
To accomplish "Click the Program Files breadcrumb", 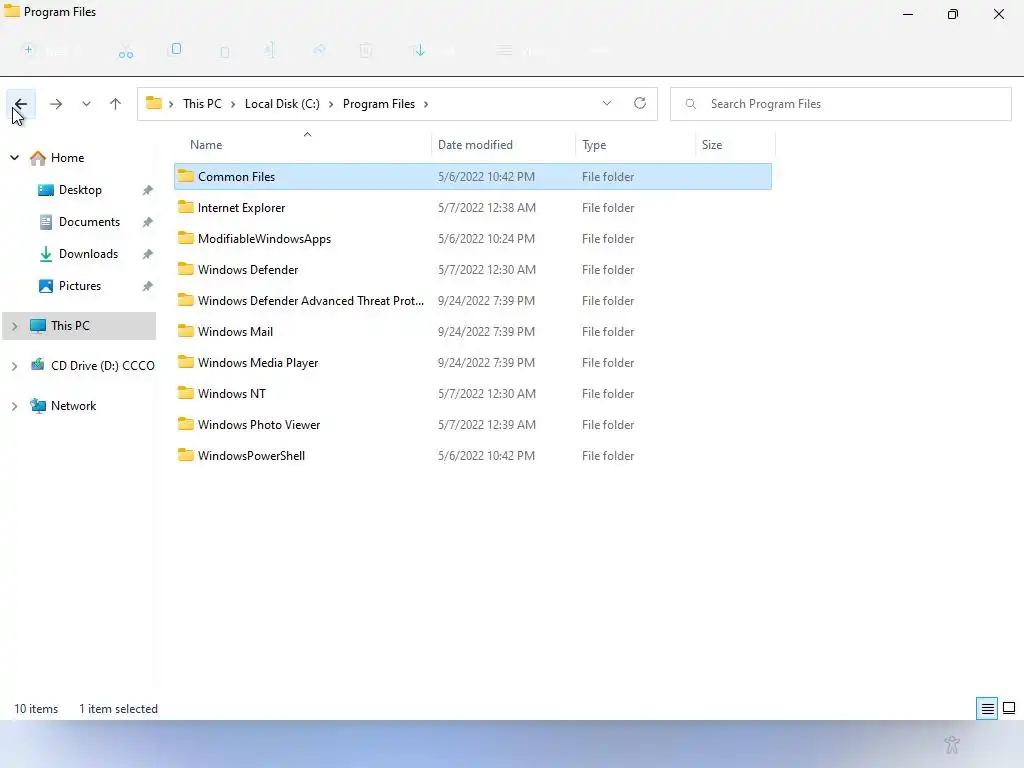I will (379, 104).
